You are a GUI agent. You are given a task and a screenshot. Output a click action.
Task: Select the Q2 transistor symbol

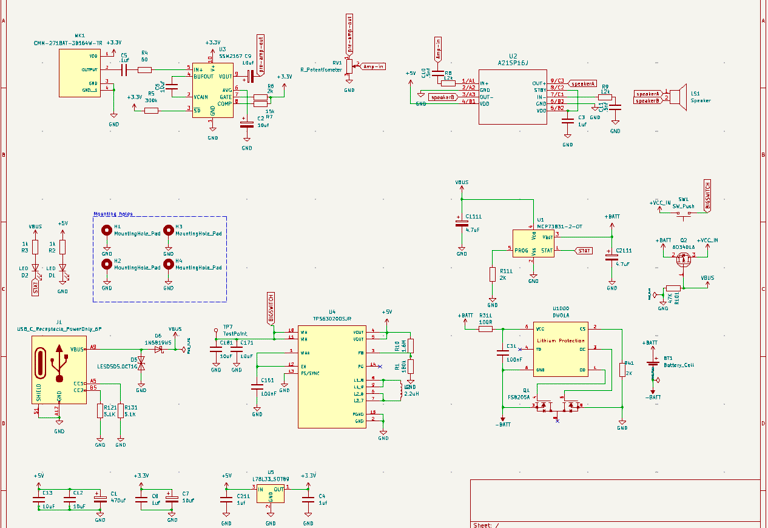pyautogui.click(x=683, y=259)
